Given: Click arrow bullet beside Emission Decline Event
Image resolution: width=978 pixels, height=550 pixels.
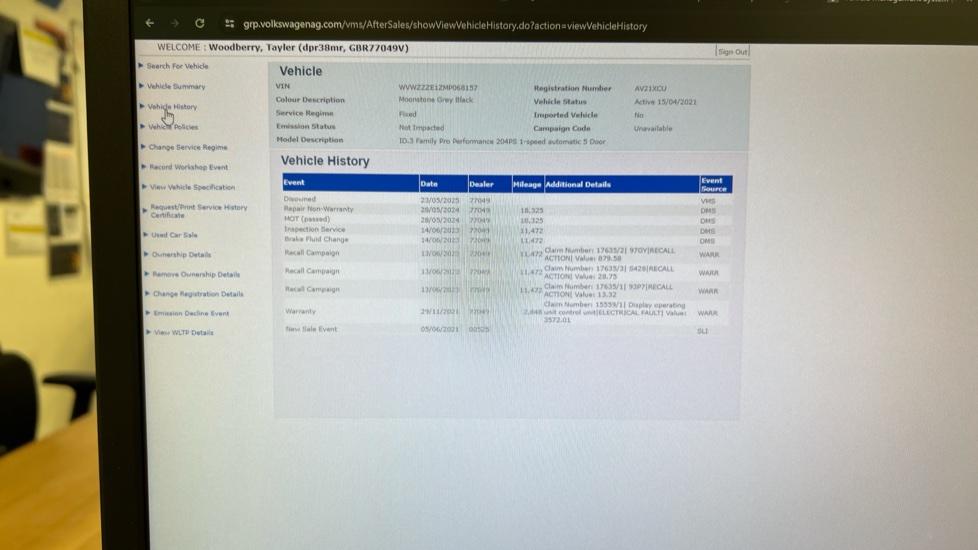Looking at the screenshot, I should pyautogui.click(x=148, y=313).
